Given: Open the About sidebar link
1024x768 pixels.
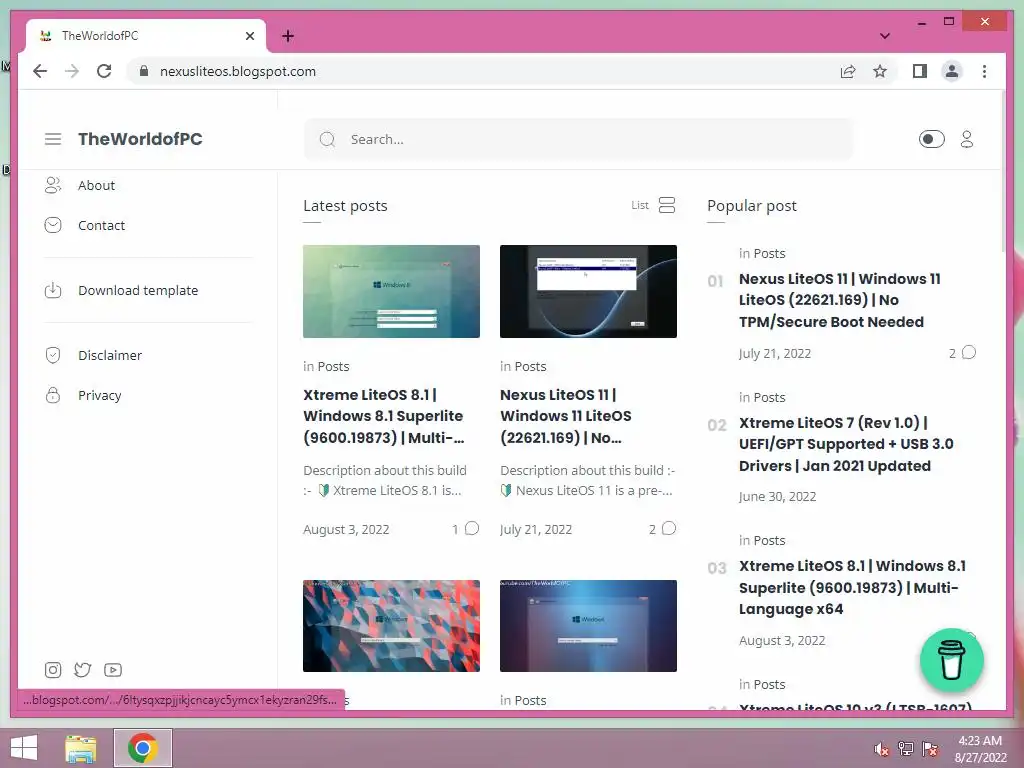Looking at the screenshot, I should 96,185.
